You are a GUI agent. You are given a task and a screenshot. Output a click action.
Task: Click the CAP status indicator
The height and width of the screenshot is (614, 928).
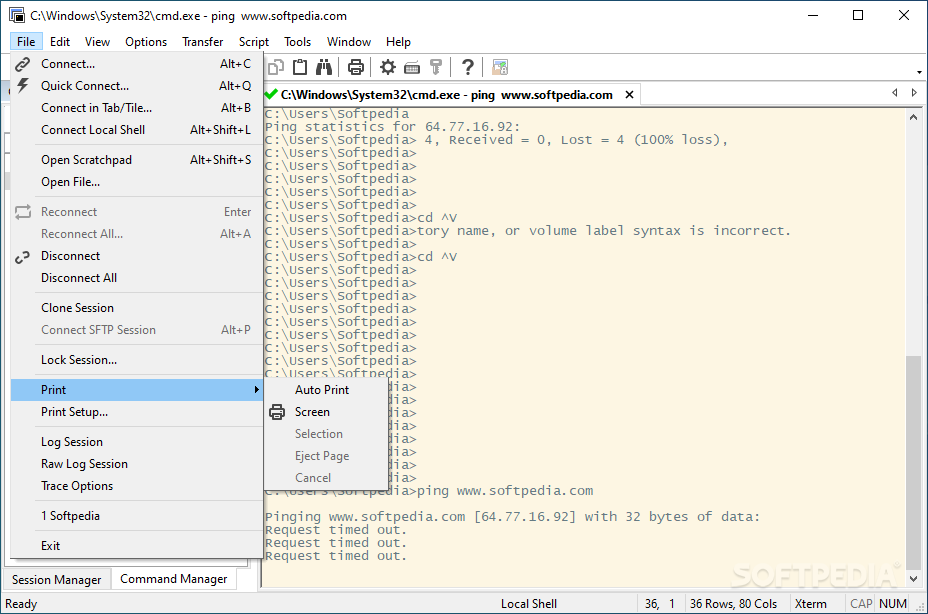tap(861, 603)
